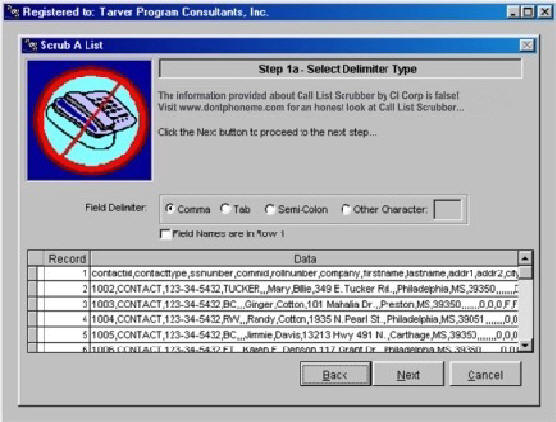This screenshot has width=556, height=422.
Task: Go to the previous step with Back
Action: 335,374
